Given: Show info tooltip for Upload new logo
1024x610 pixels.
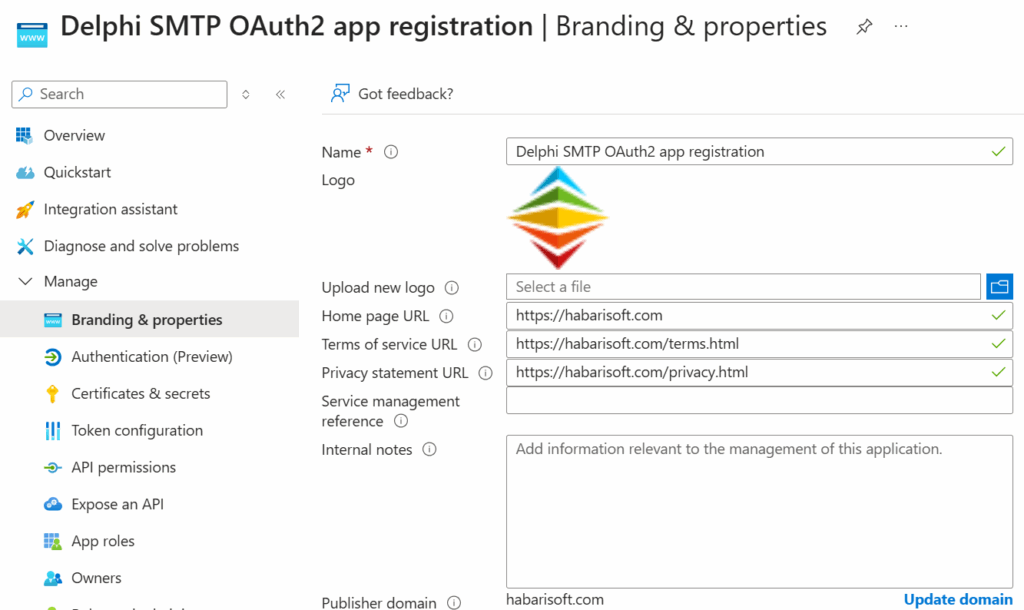Looking at the screenshot, I should (x=452, y=288).
